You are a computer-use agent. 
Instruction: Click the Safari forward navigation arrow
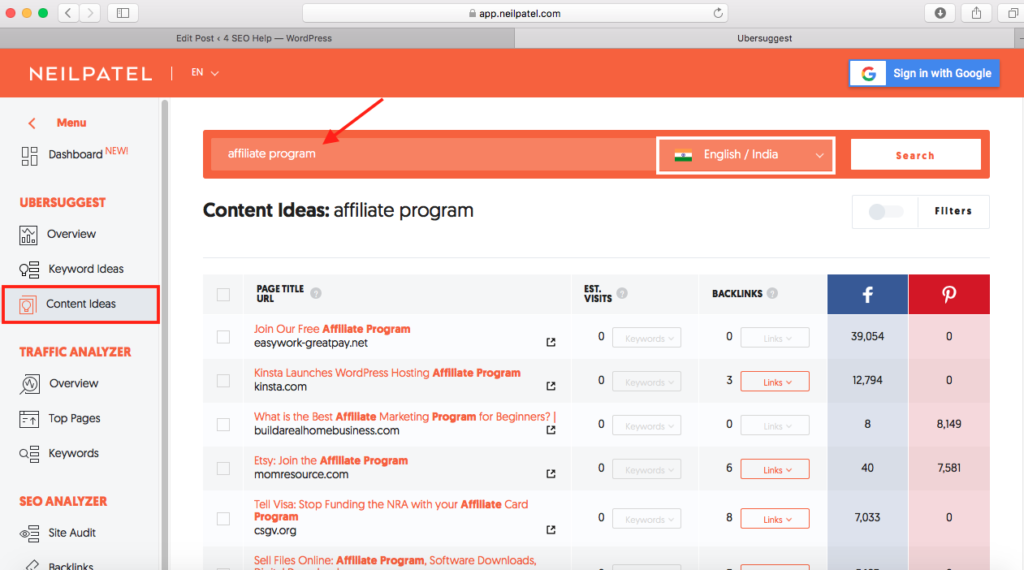pyautogui.click(x=90, y=13)
